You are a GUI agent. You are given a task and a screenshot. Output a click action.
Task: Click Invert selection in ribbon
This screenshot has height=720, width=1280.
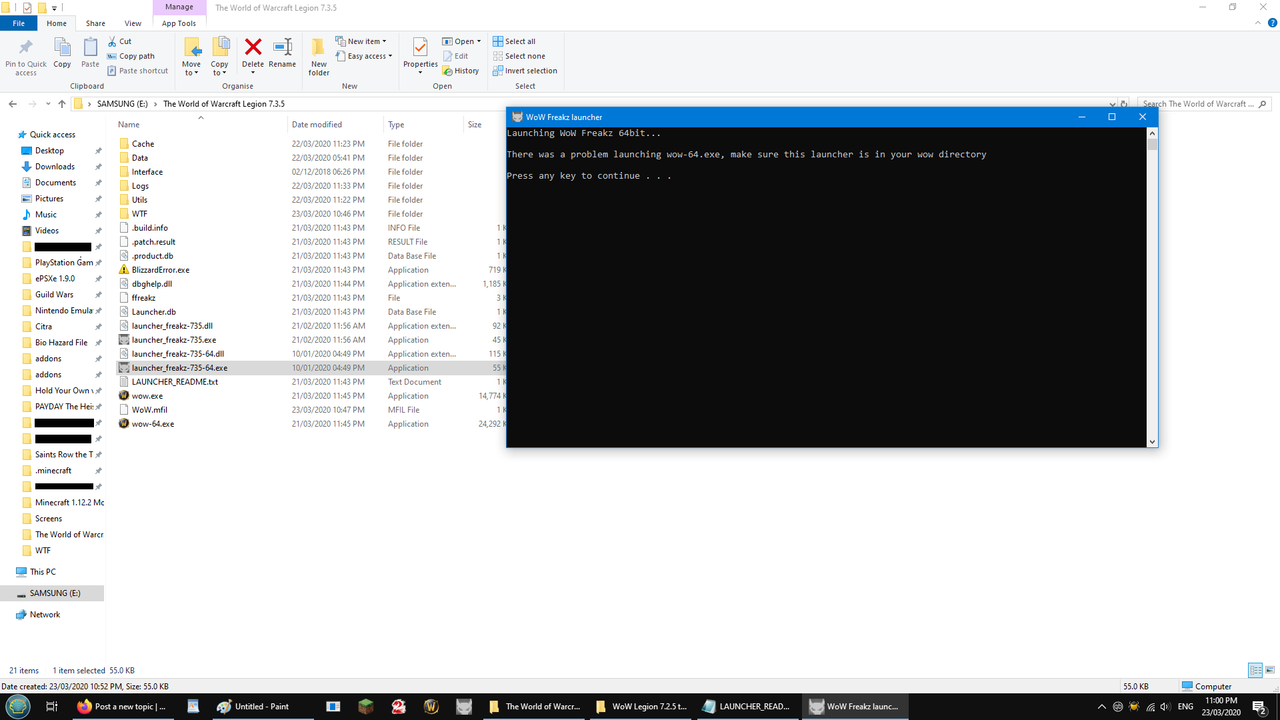click(x=525, y=71)
